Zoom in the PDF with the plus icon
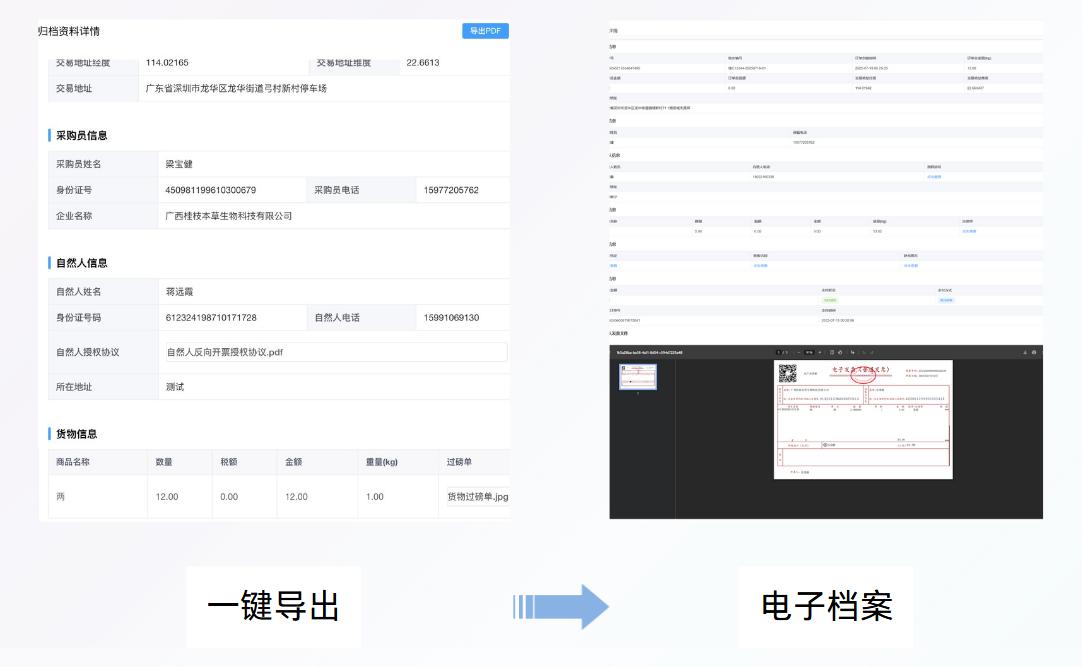 820,352
